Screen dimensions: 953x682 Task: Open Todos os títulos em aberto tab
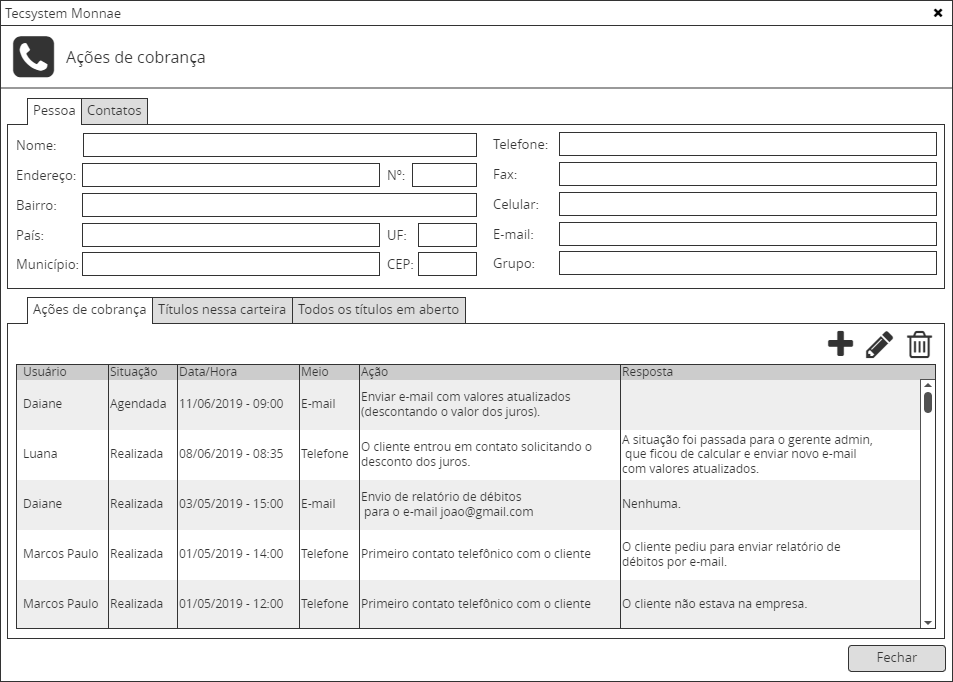point(379,310)
